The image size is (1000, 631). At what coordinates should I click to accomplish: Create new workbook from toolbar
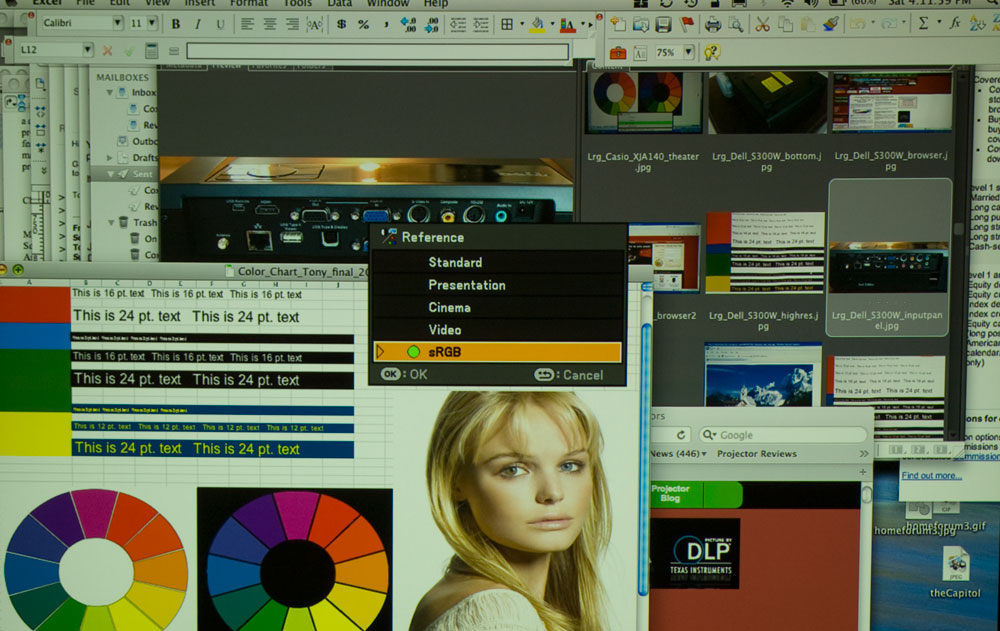[618, 24]
